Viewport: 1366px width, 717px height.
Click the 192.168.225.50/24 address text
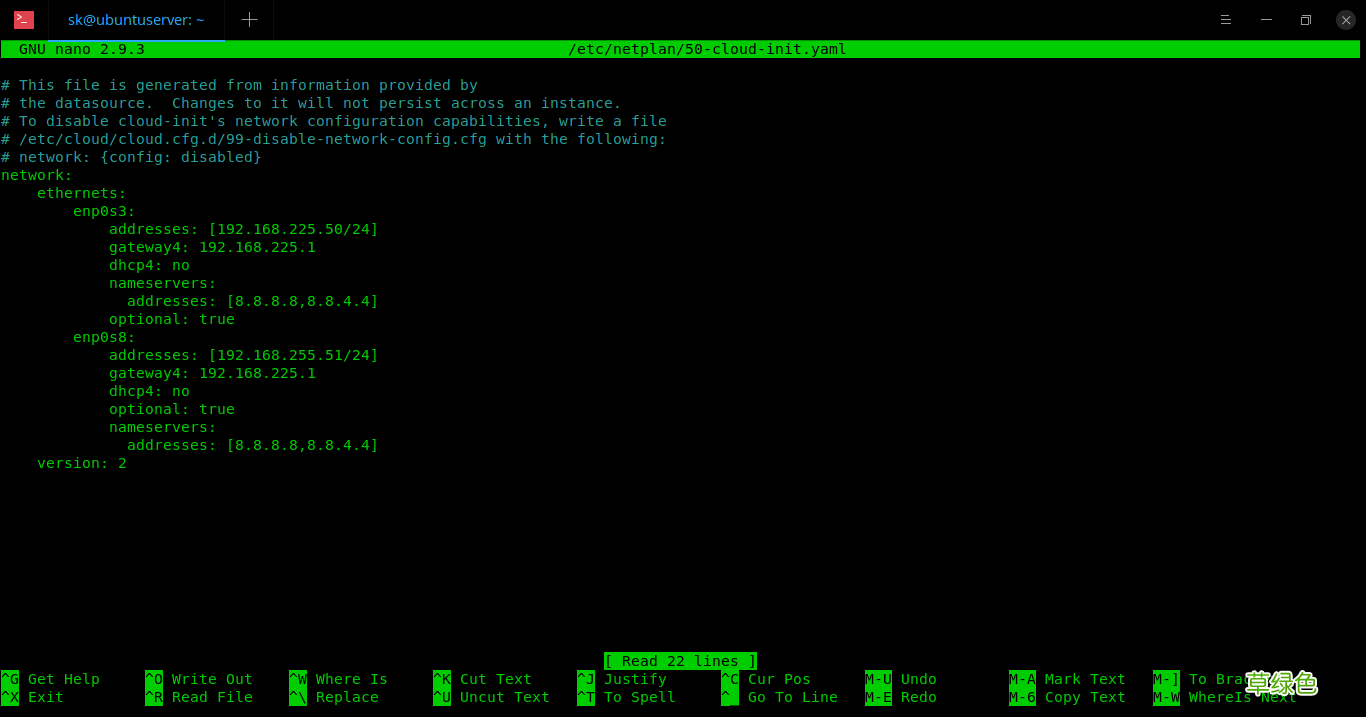tap(293, 229)
